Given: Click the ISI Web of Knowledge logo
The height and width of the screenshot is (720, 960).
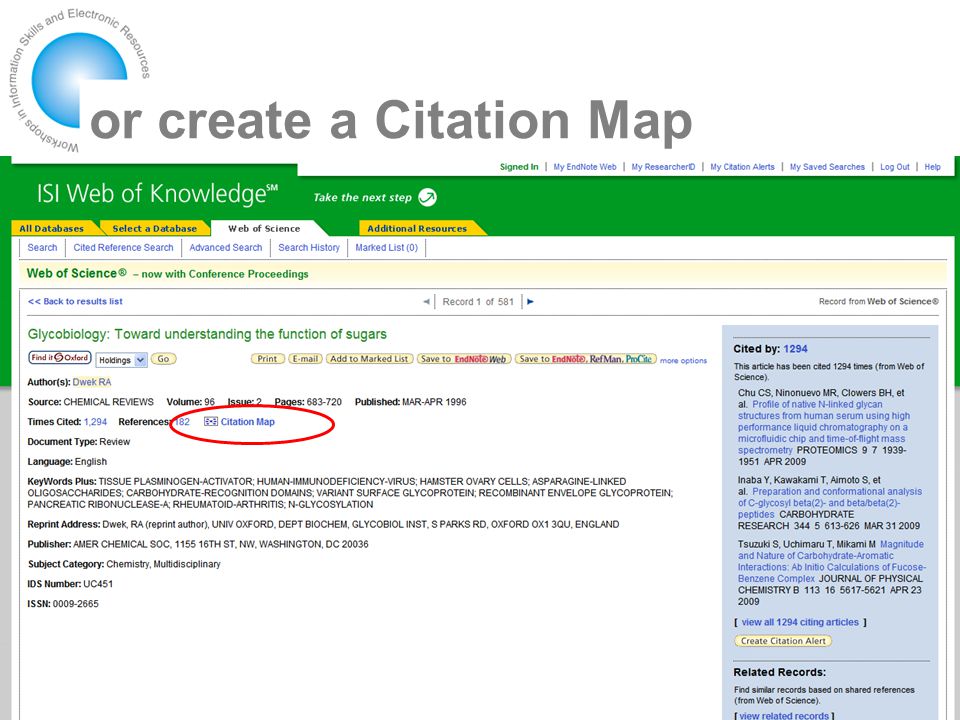Looking at the screenshot, I should [x=157, y=193].
